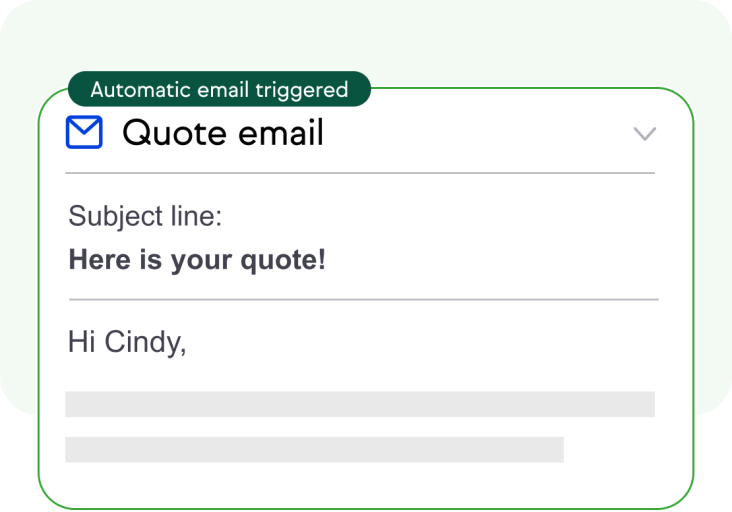732x512 pixels.
Task: Click the divider line below subject text
Action: (364, 299)
